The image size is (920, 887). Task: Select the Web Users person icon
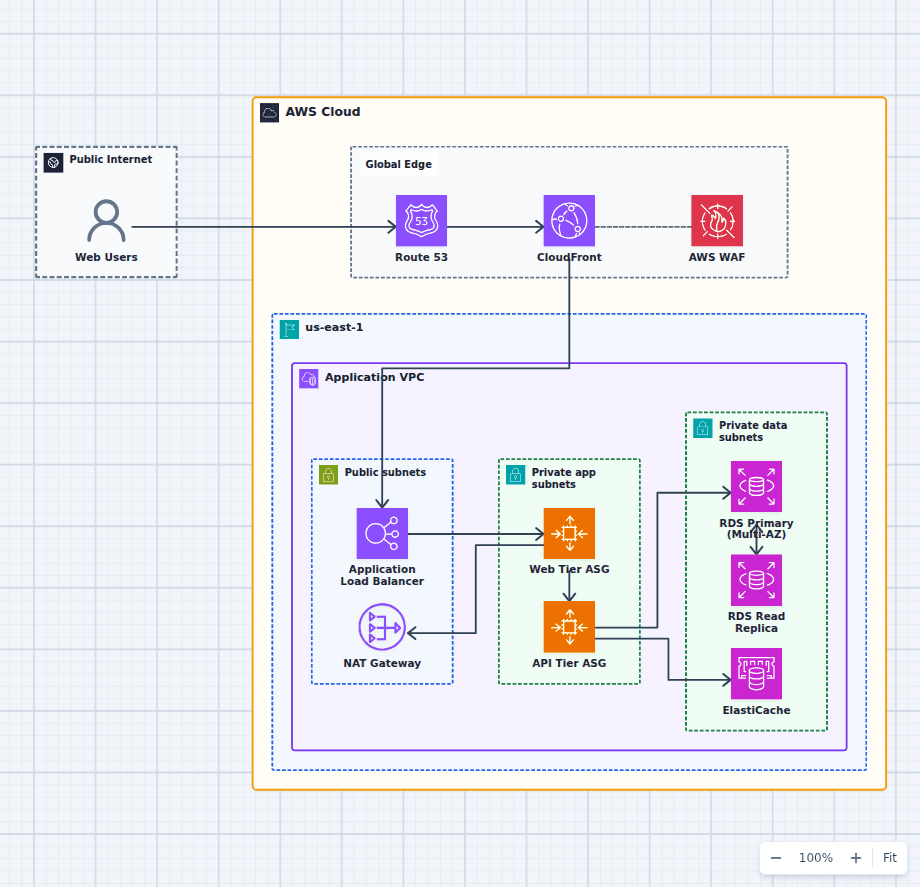coord(106,221)
